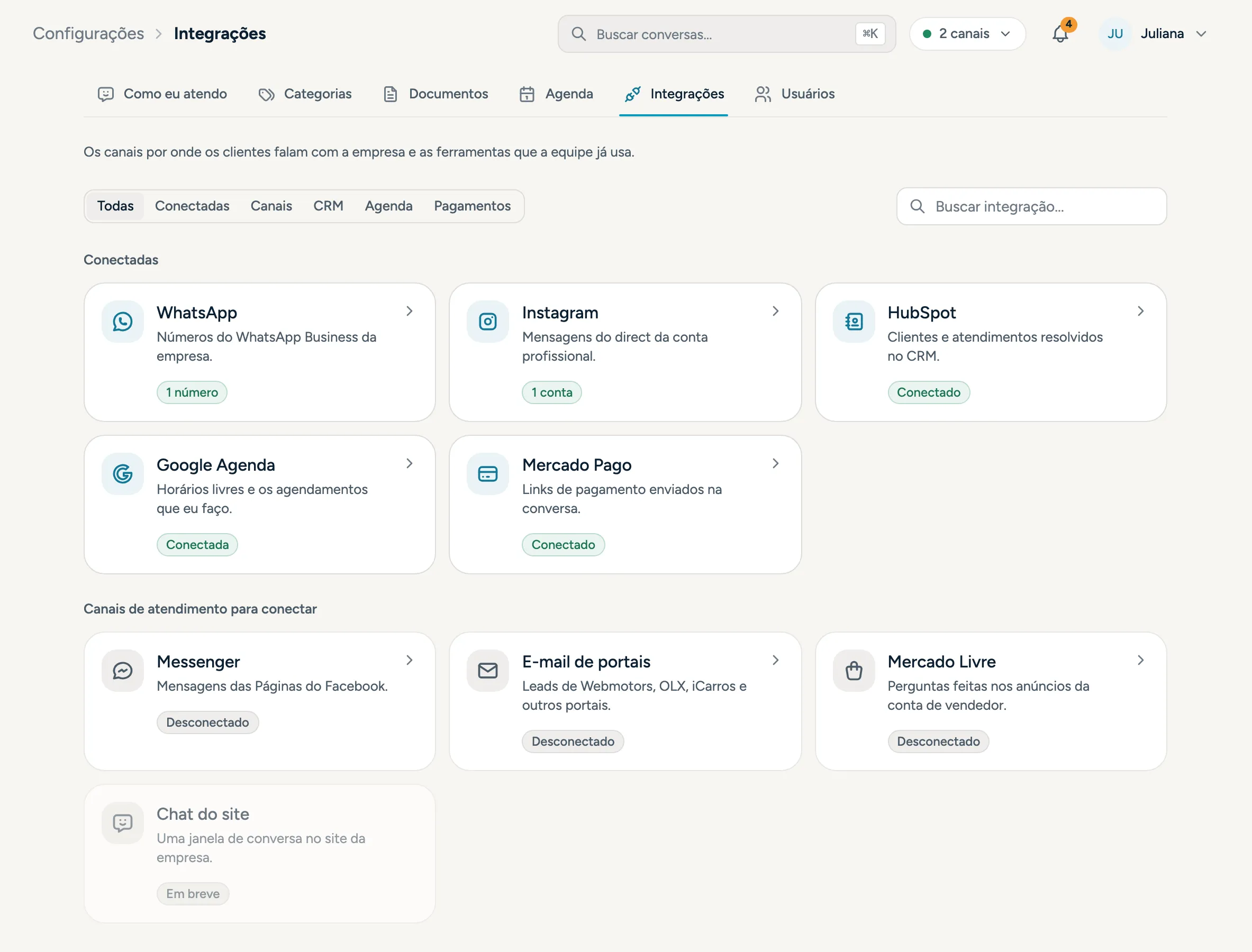Click the magnifier icon in Buscar conversas
This screenshot has width=1252, height=952.
[578, 34]
